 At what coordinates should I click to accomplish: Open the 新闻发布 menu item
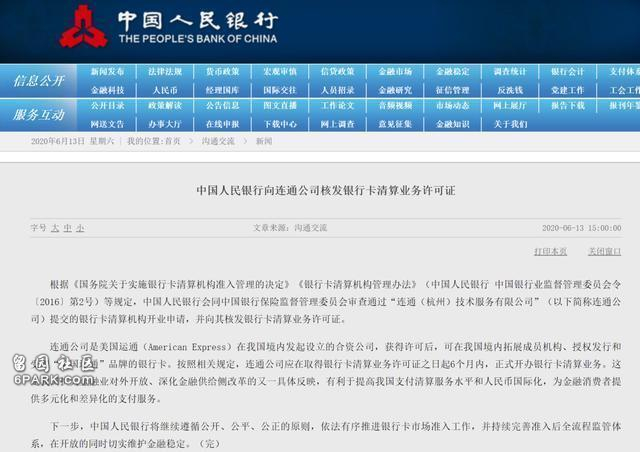coord(107,72)
